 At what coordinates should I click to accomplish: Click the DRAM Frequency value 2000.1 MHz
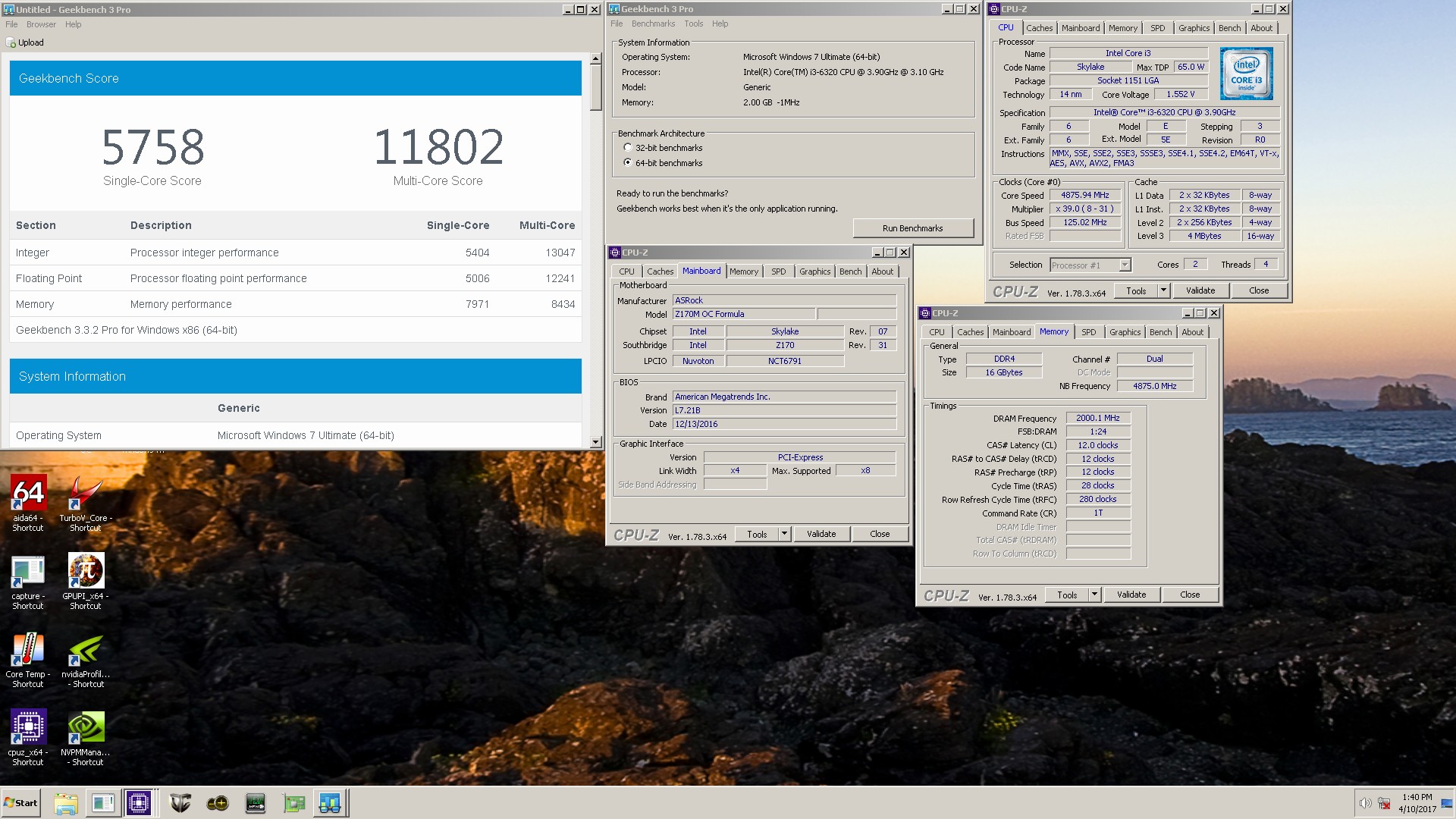click(1097, 418)
